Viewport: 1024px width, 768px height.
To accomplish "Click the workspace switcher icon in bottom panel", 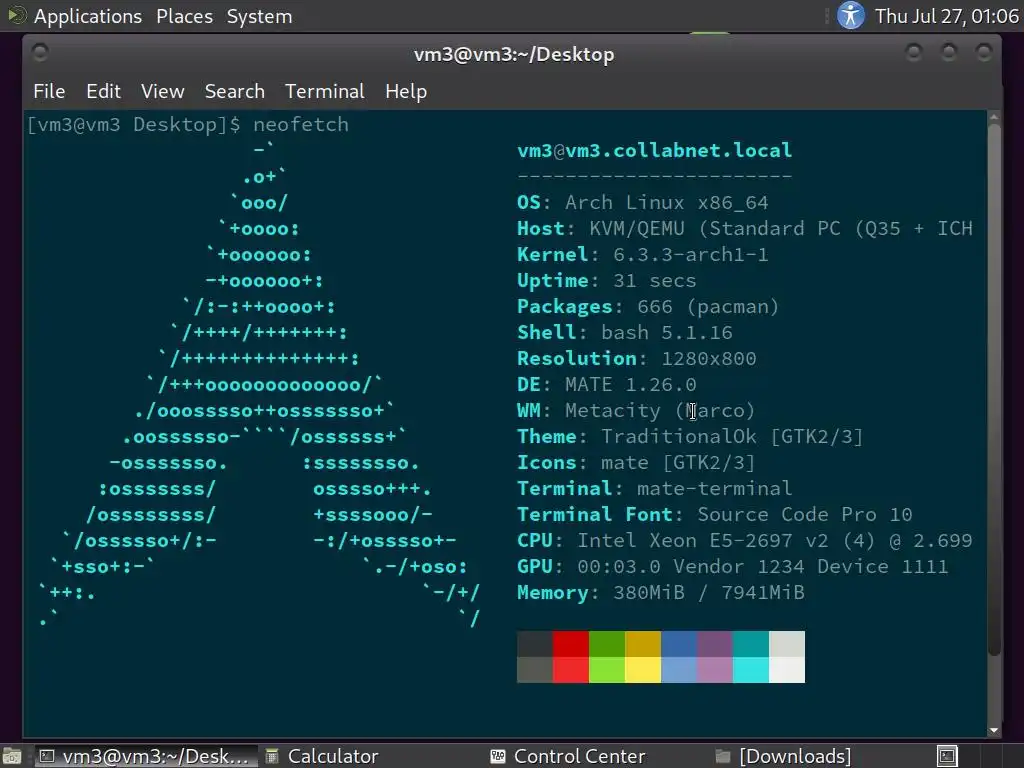I will 947,756.
